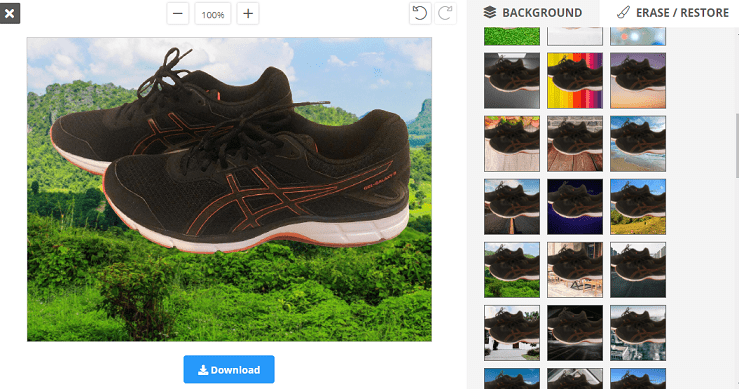The image size is (739, 389).
Task: Switch to the BACKGROUND tab
Action: 533,13
